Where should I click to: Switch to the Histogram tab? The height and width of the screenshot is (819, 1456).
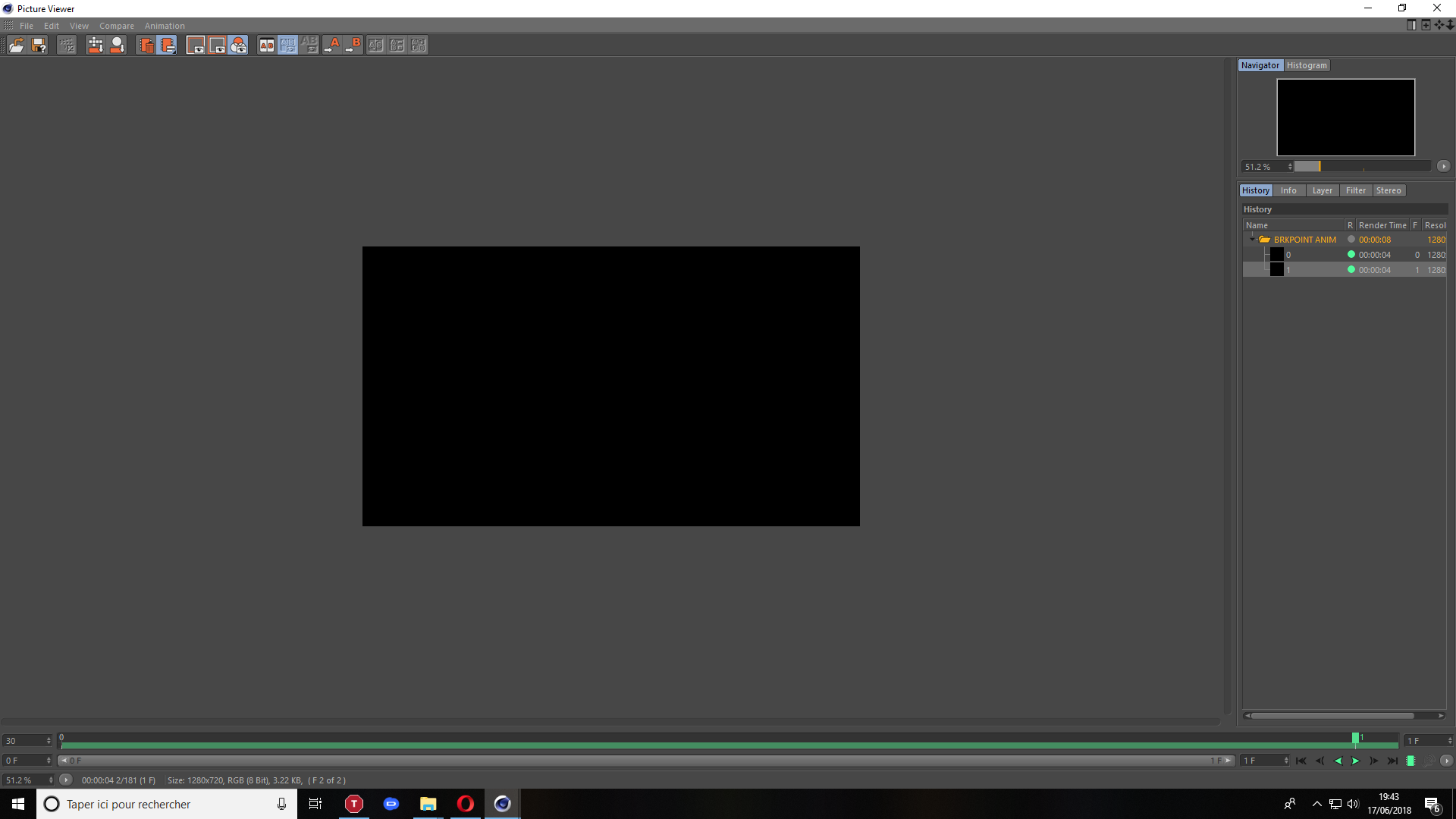tap(1307, 65)
